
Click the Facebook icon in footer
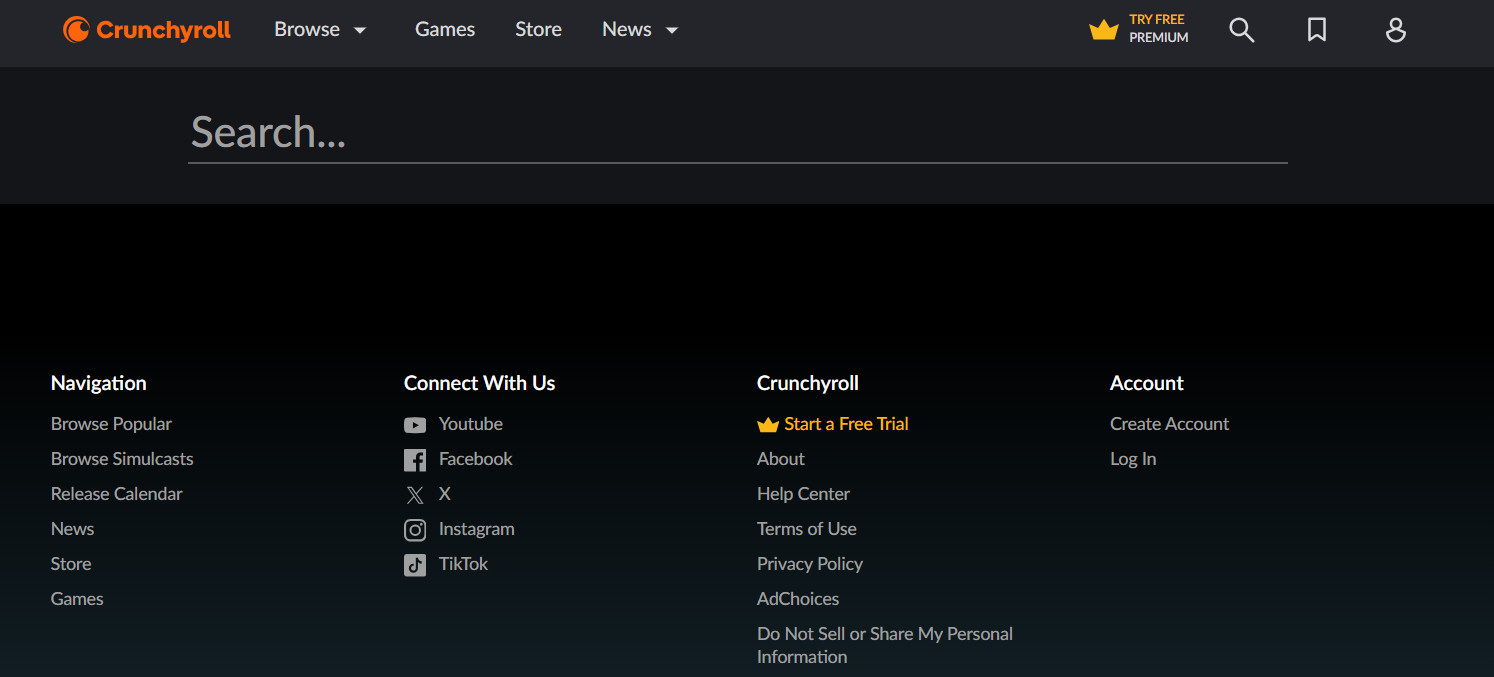point(415,460)
